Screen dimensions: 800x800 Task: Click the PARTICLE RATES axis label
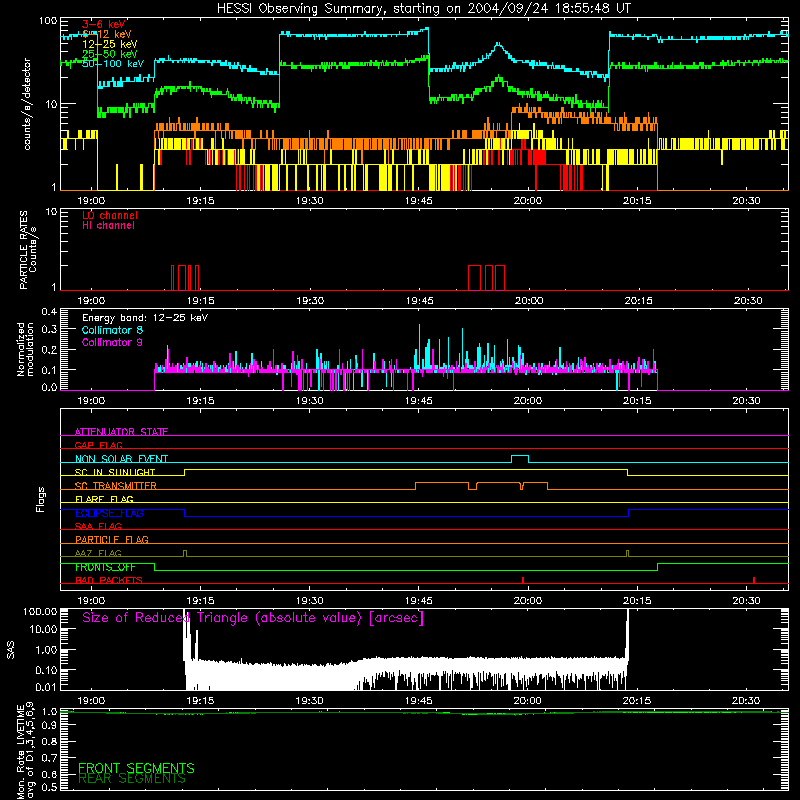tap(23, 250)
